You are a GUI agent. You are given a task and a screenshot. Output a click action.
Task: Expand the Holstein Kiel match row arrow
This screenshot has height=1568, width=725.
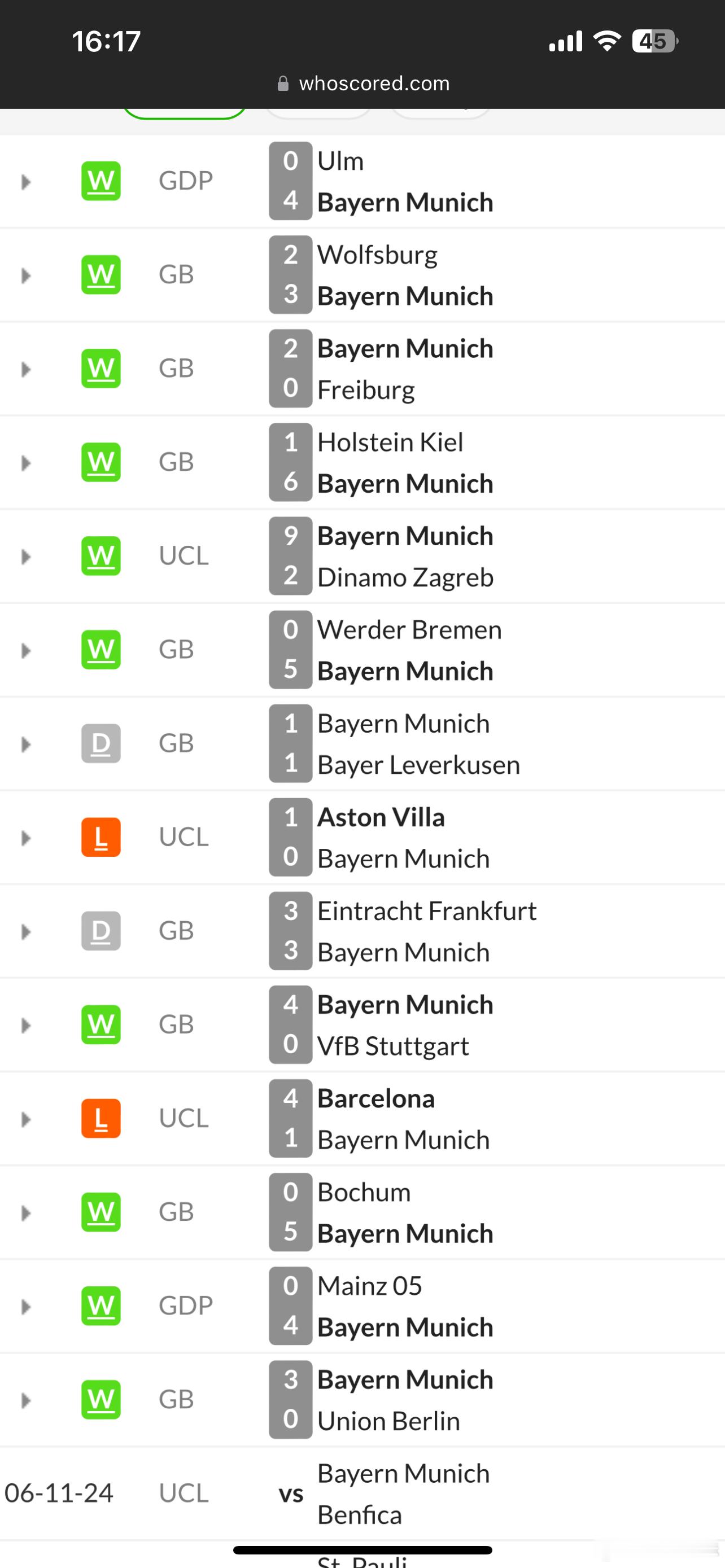[x=25, y=463]
